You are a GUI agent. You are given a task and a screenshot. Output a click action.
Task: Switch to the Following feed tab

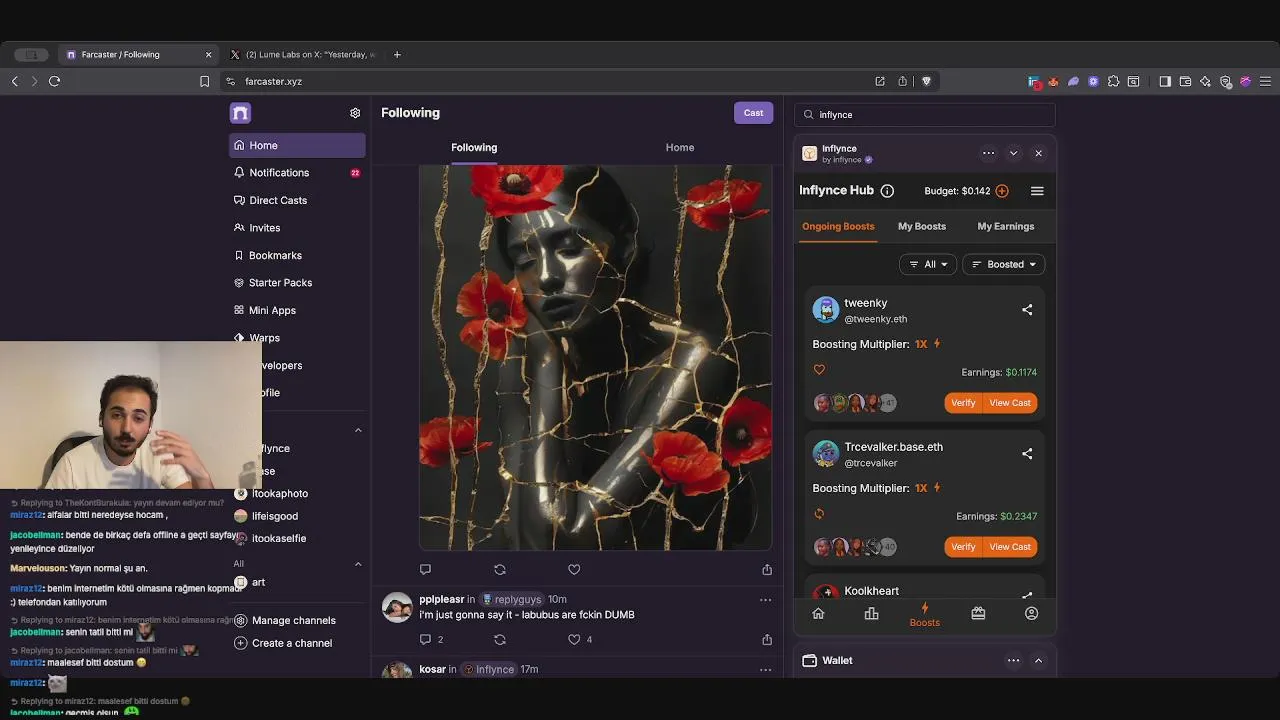474,147
